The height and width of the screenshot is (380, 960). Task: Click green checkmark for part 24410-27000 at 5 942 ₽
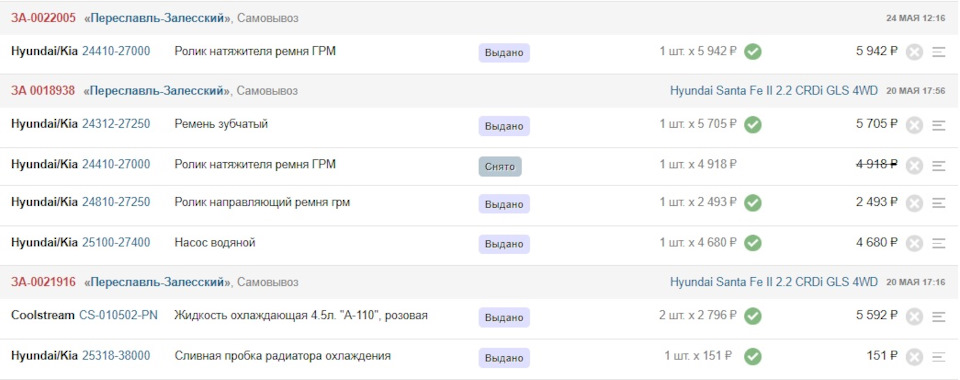click(752, 52)
